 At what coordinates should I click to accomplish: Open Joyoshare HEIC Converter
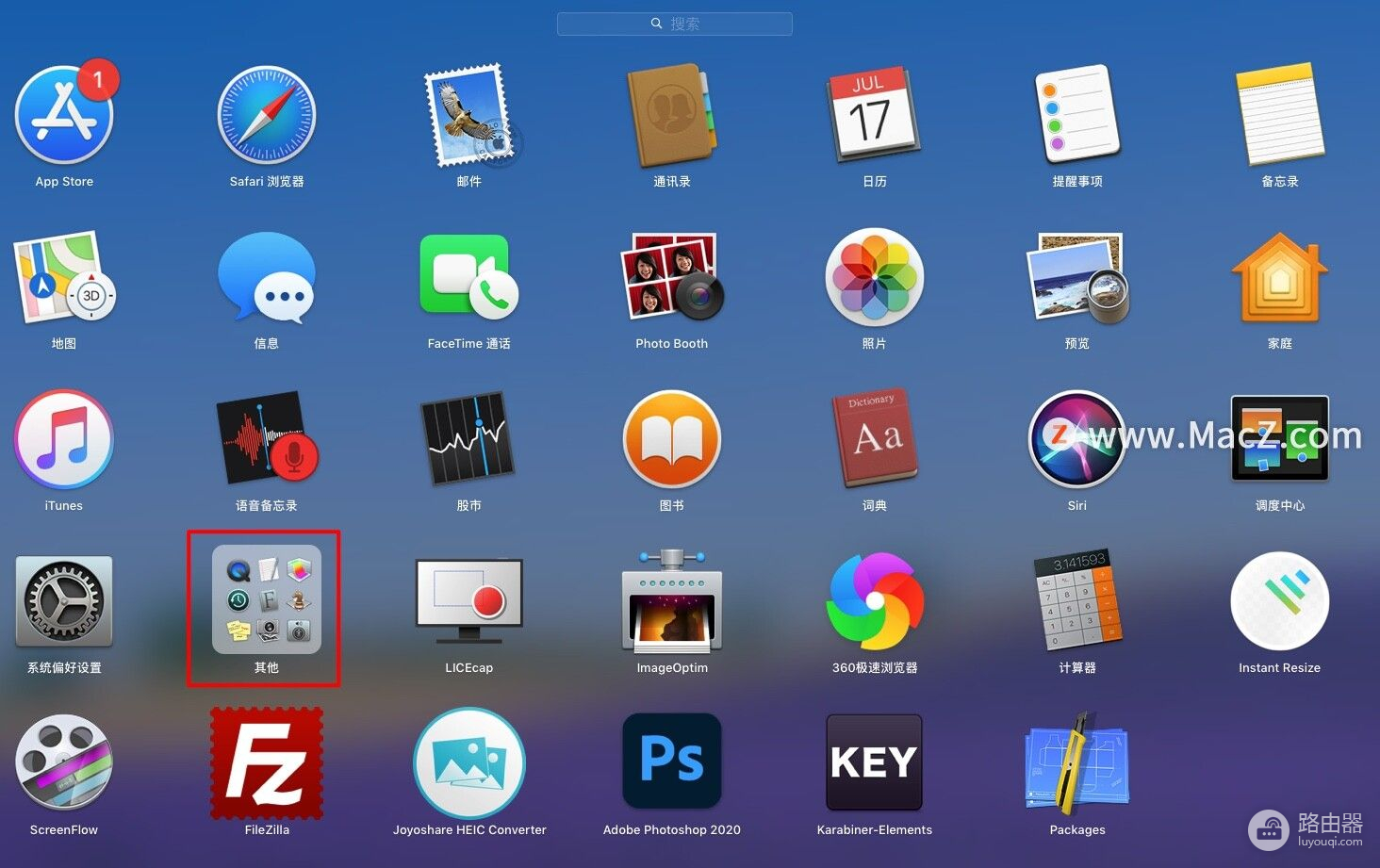(x=469, y=763)
